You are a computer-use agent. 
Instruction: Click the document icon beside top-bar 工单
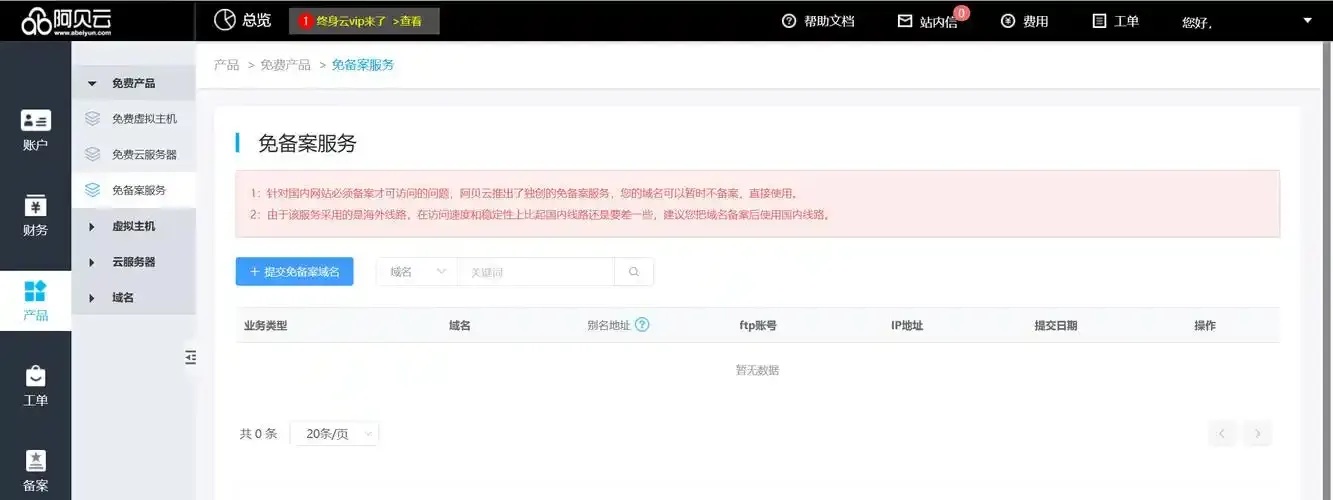click(1100, 21)
